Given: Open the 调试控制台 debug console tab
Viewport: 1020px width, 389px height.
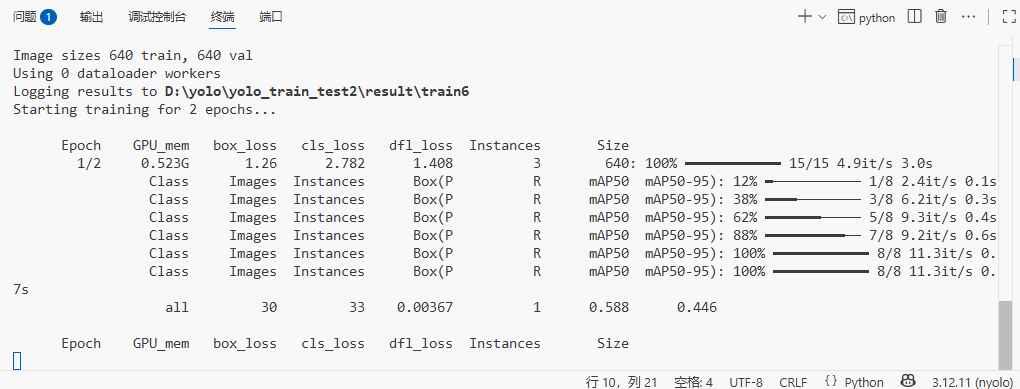Looking at the screenshot, I should coord(157,18).
